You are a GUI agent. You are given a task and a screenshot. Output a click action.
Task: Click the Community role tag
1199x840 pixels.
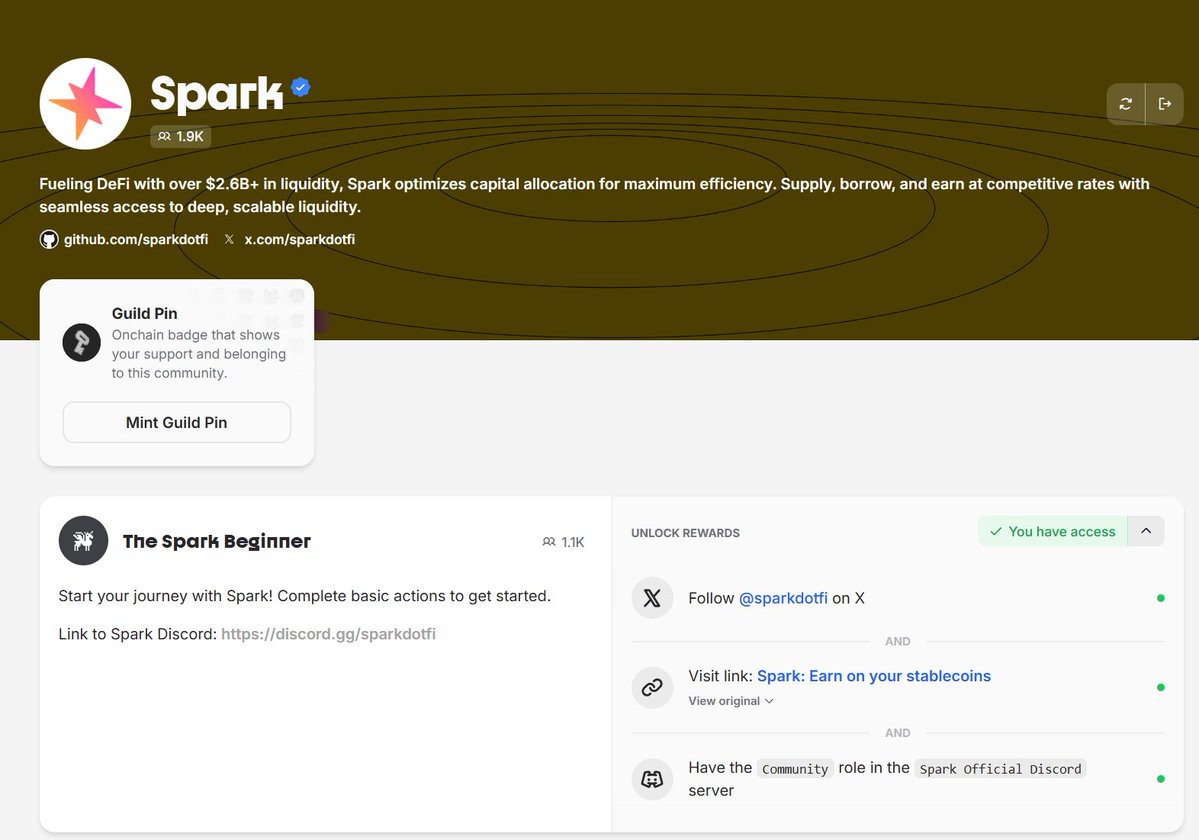point(795,769)
